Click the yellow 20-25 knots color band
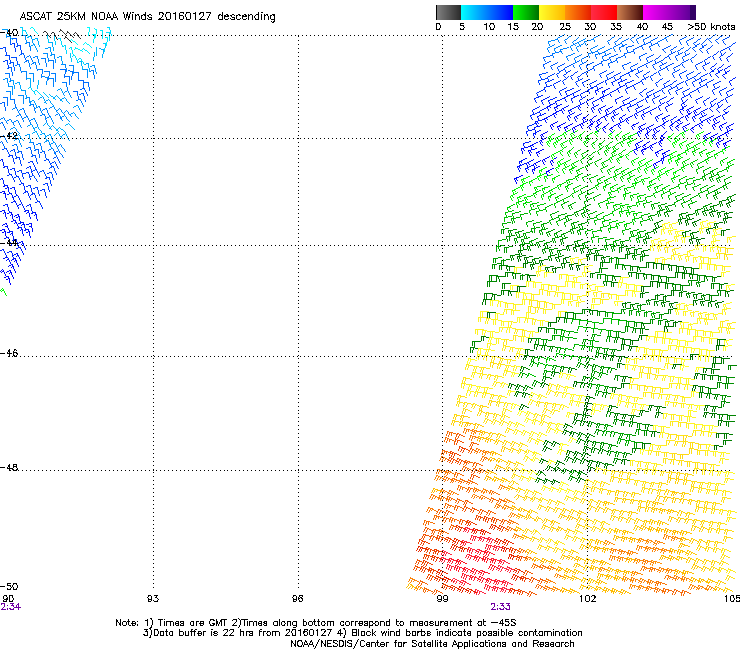740x650 pixels. 552,12
